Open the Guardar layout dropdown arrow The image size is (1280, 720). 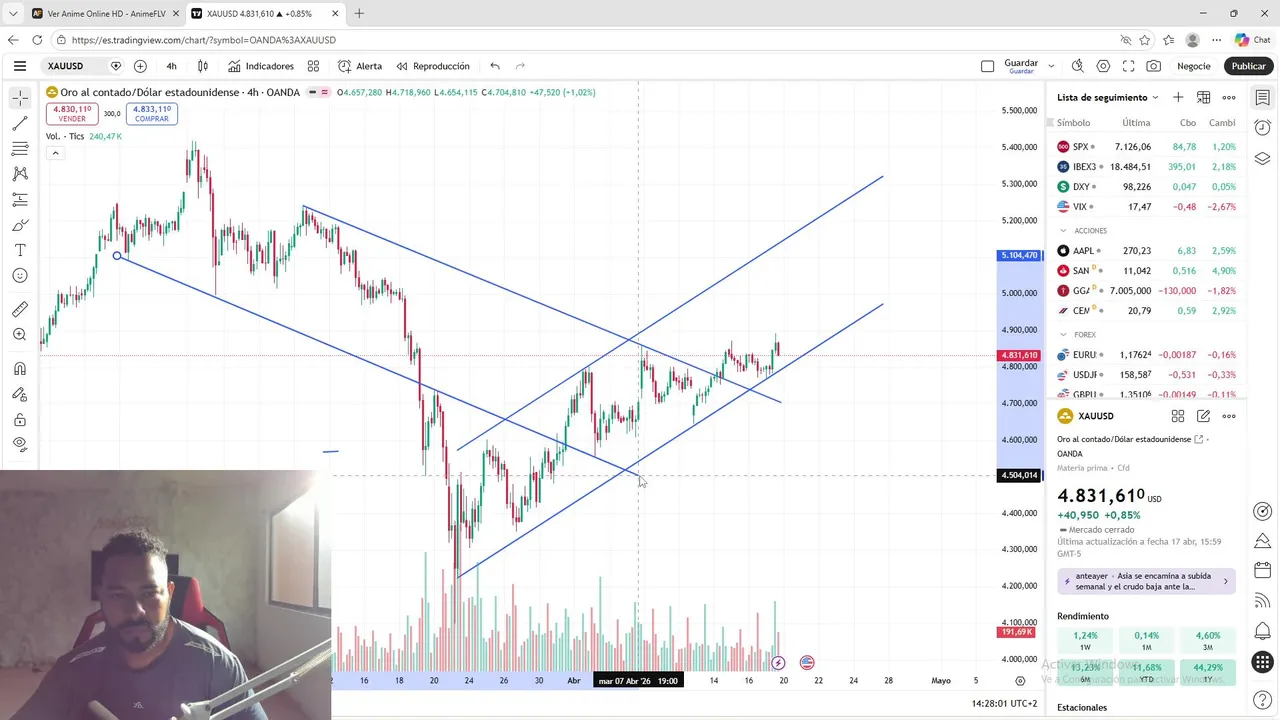pyautogui.click(x=1051, y=66)
